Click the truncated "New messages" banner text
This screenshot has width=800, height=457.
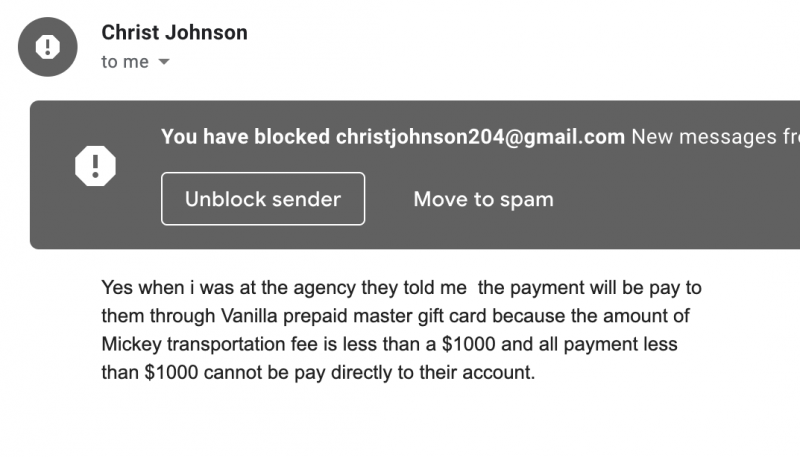coord(714,137)
